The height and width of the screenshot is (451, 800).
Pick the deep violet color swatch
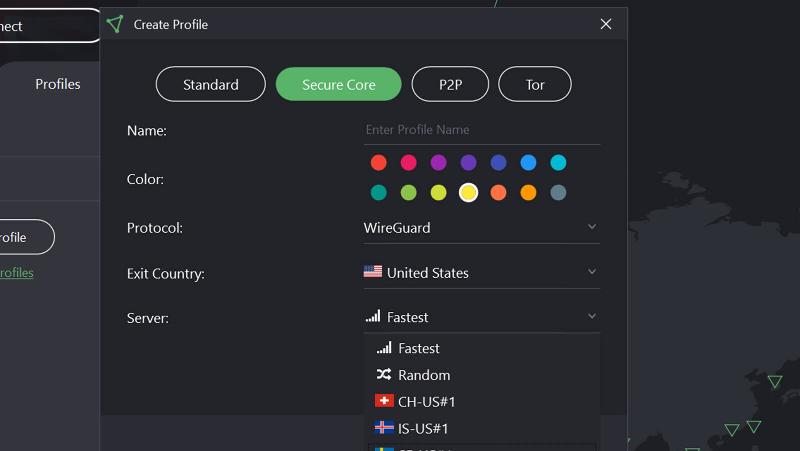(468, 163)
